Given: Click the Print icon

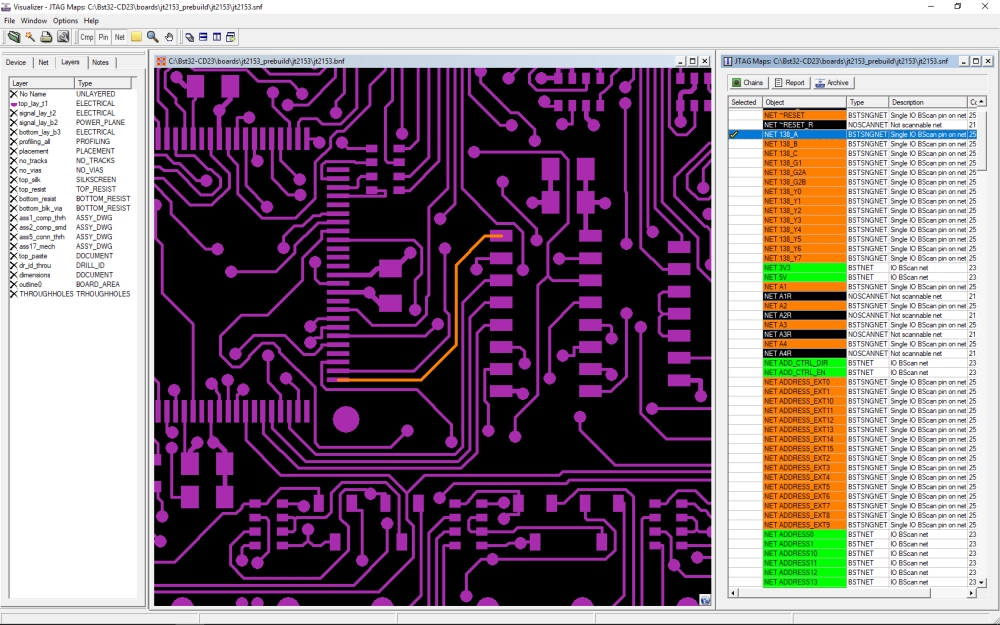Looking at the screenshot, I should pyautogui.click(x=46, y=37).
